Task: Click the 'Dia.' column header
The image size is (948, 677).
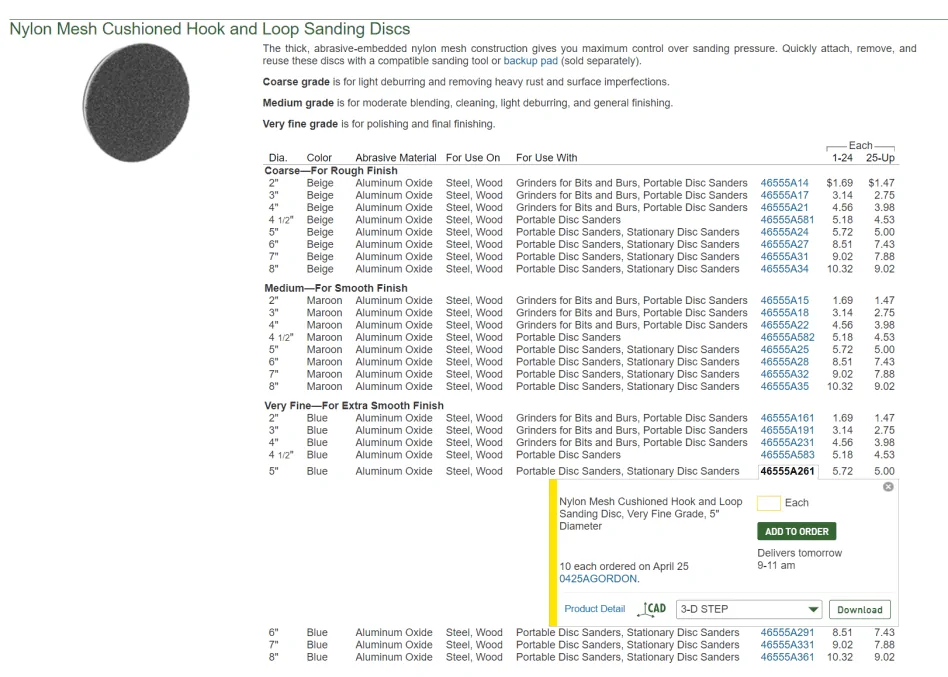Action: click(x=278, y=158)
